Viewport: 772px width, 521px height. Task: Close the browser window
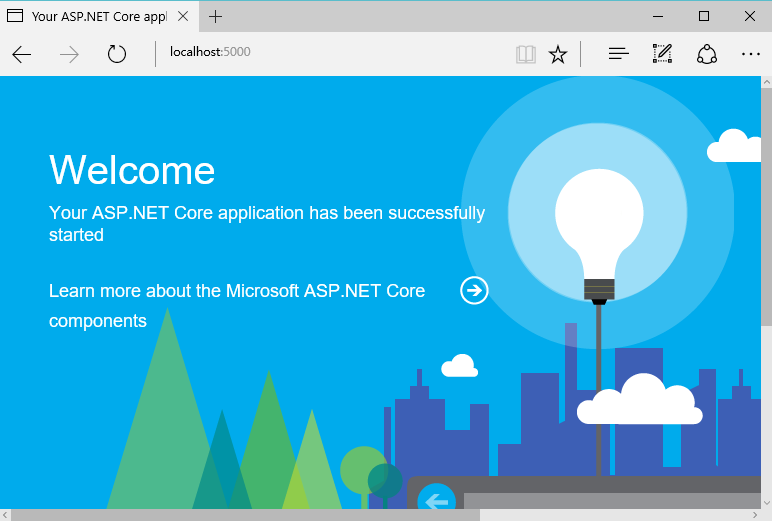[x=749, y=16]
